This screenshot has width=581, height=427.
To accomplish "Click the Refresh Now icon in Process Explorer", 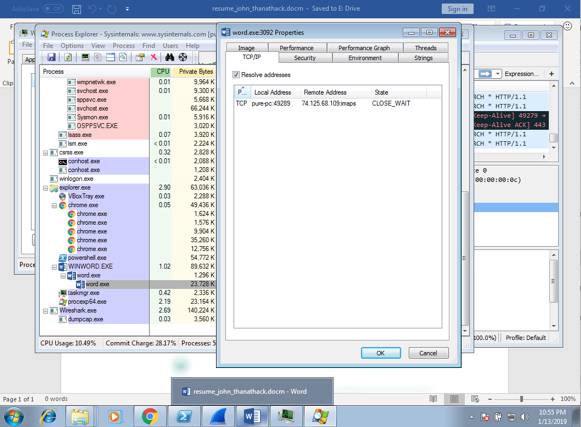I will pos(68,57).
